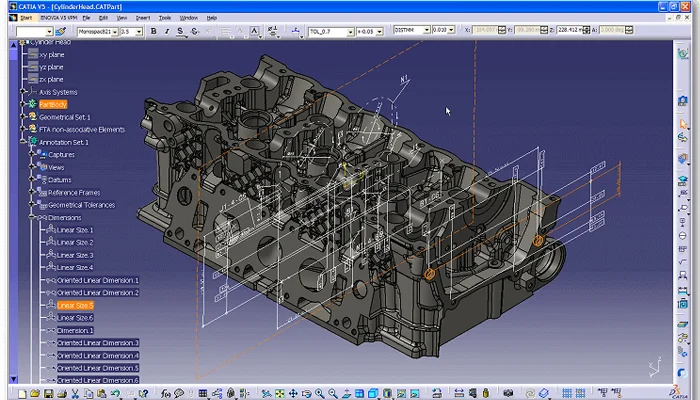Click the Print icon in bottom toolbar
The width and height of the screenshot is (700, 400).
(63, 394)
